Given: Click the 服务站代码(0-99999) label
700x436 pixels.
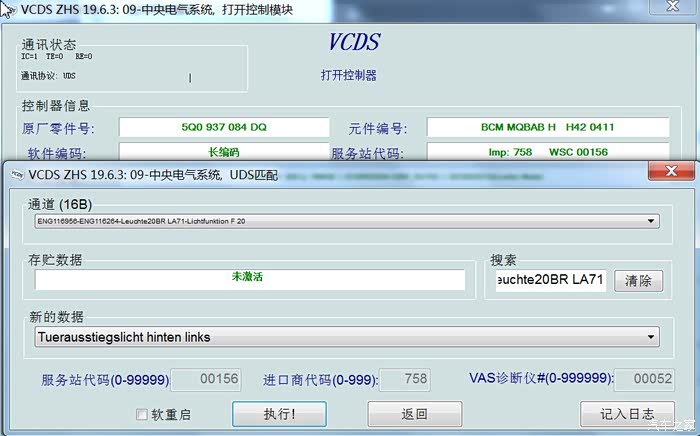Looking at the screenshot, I should [105, 380].
